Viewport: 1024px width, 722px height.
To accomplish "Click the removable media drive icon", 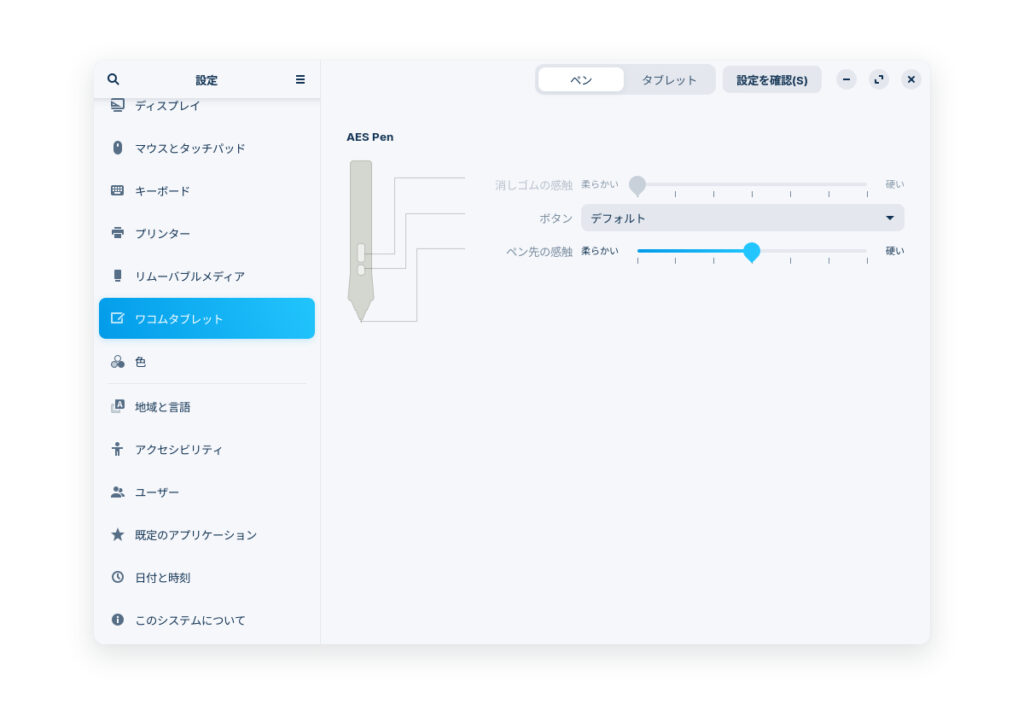I will tap(118, 275).
